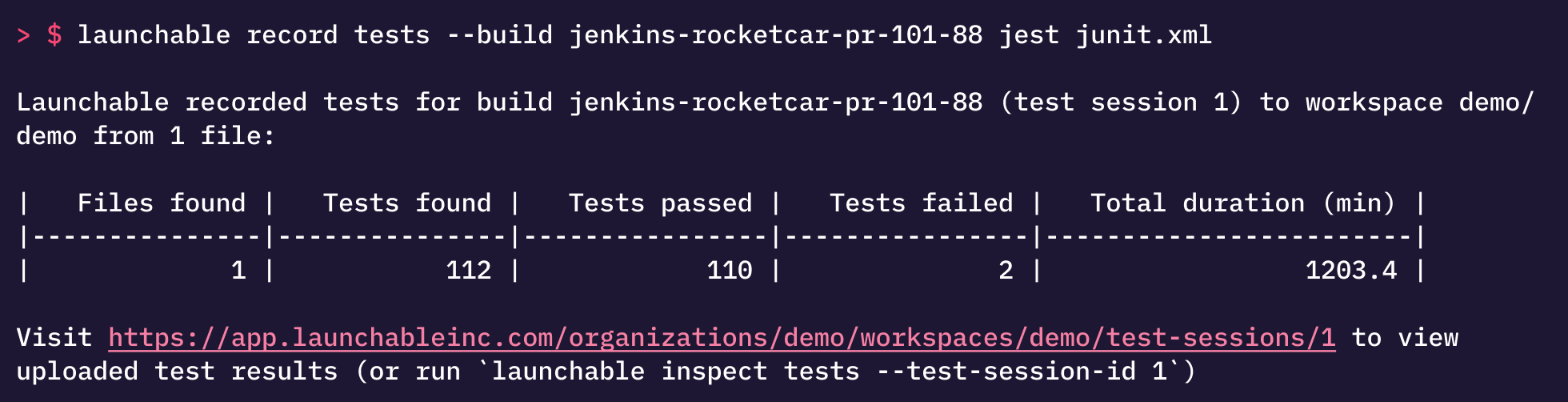This screenshot has height=402, width=1568.
Task: Click the pink prompt arrow symbol
Action: pos(23,35)
